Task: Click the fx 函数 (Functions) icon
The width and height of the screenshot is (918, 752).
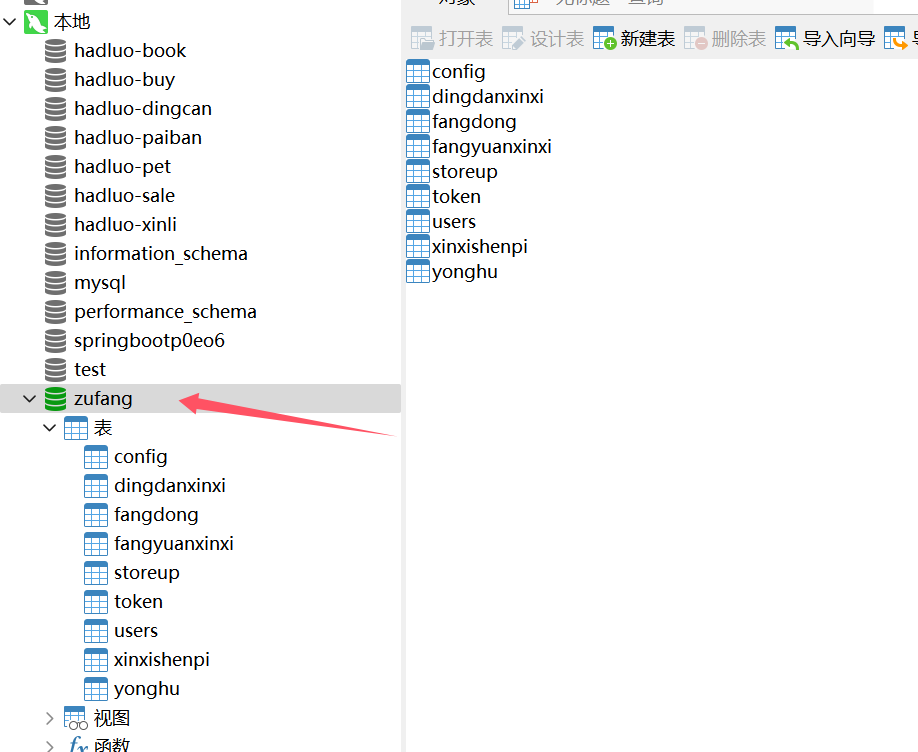Action: coord(77,744)
